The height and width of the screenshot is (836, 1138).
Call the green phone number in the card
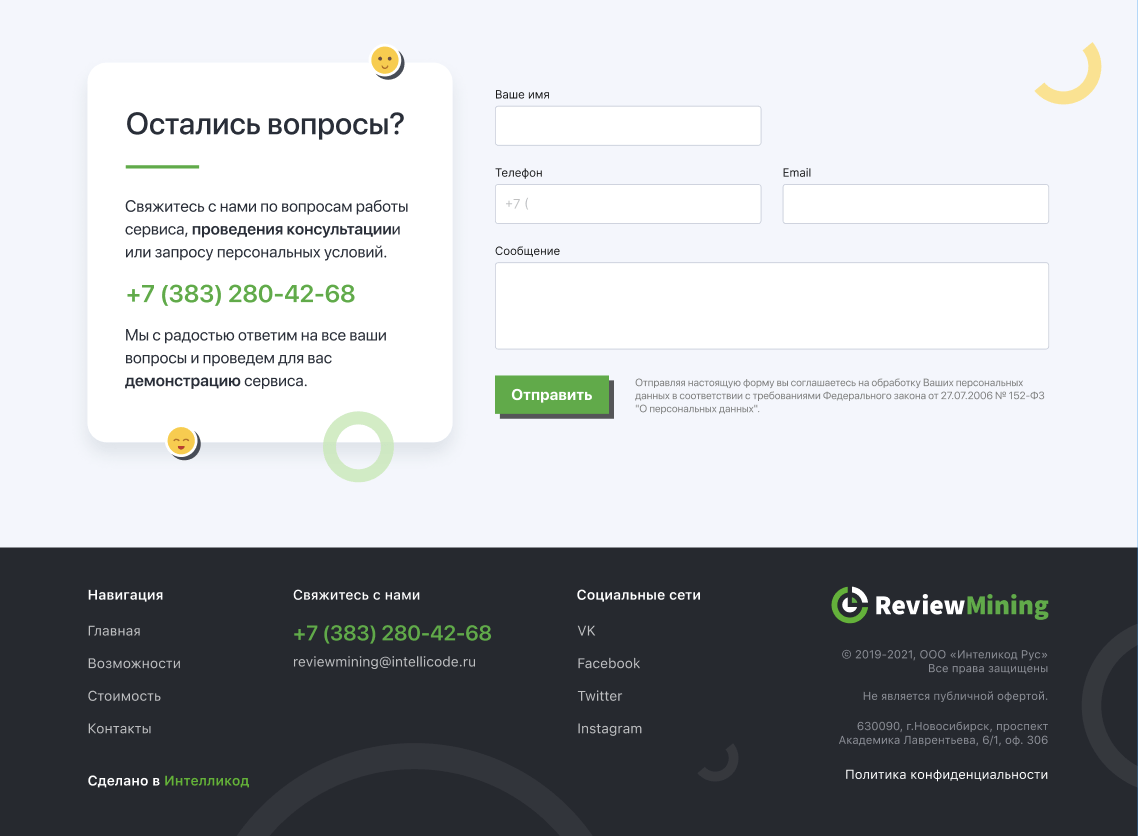tap(240, 294)
